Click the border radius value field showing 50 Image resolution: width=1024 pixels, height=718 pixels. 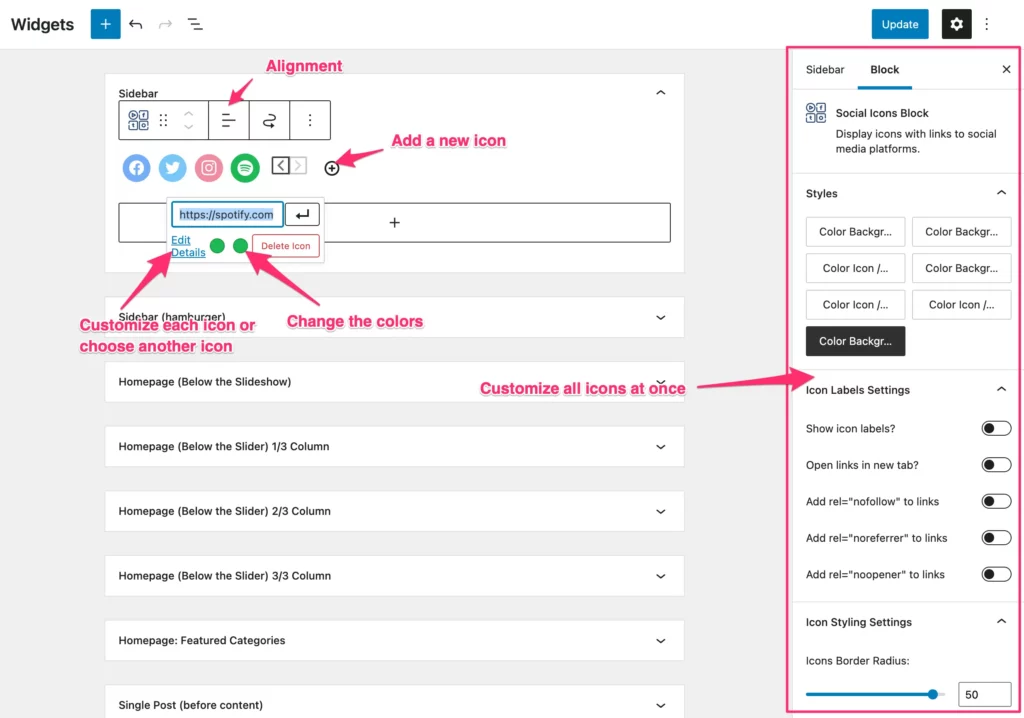tap(984, 694)
